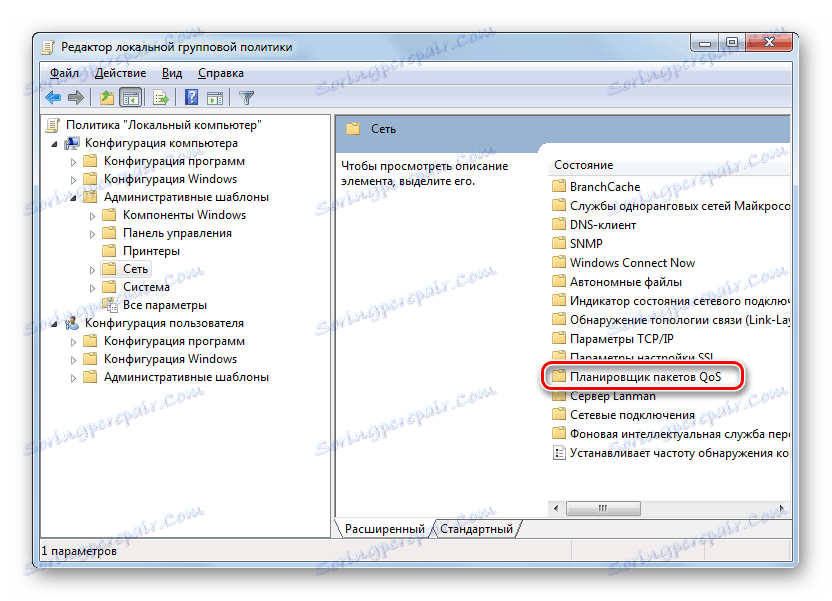Close the Group Policy Editor window

pyautogui.click(x=769, y=42)
